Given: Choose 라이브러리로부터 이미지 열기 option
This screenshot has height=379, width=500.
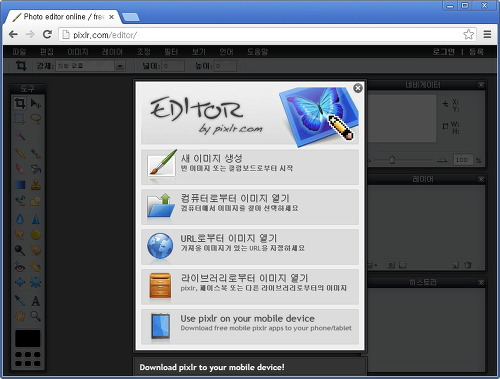Looking at the screenshot, I should coord(250,287).
